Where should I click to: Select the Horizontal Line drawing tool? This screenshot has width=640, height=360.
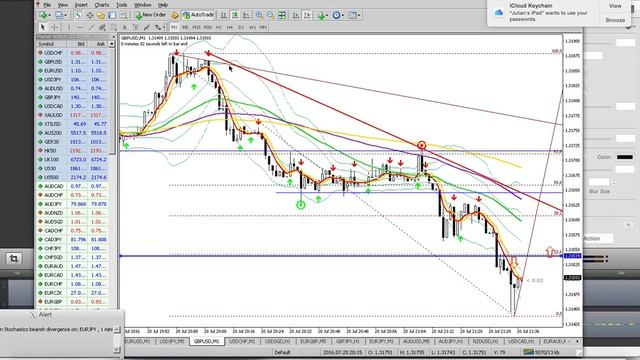click(x=80, y=27)
